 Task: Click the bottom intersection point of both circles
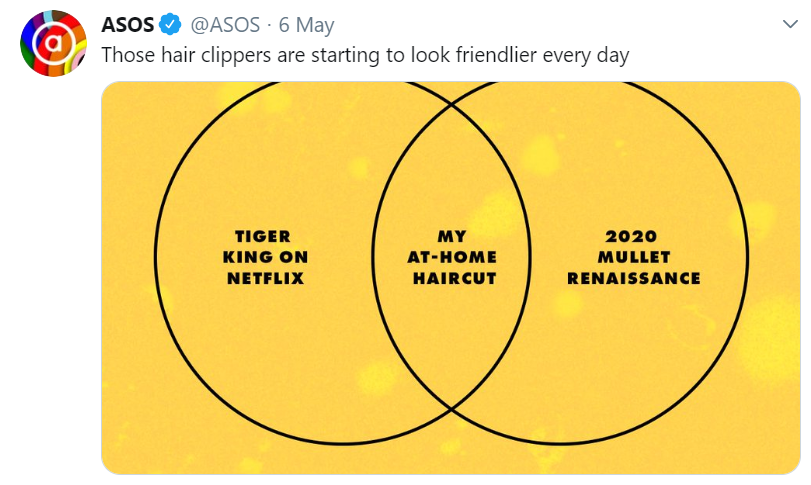point(452,410)
